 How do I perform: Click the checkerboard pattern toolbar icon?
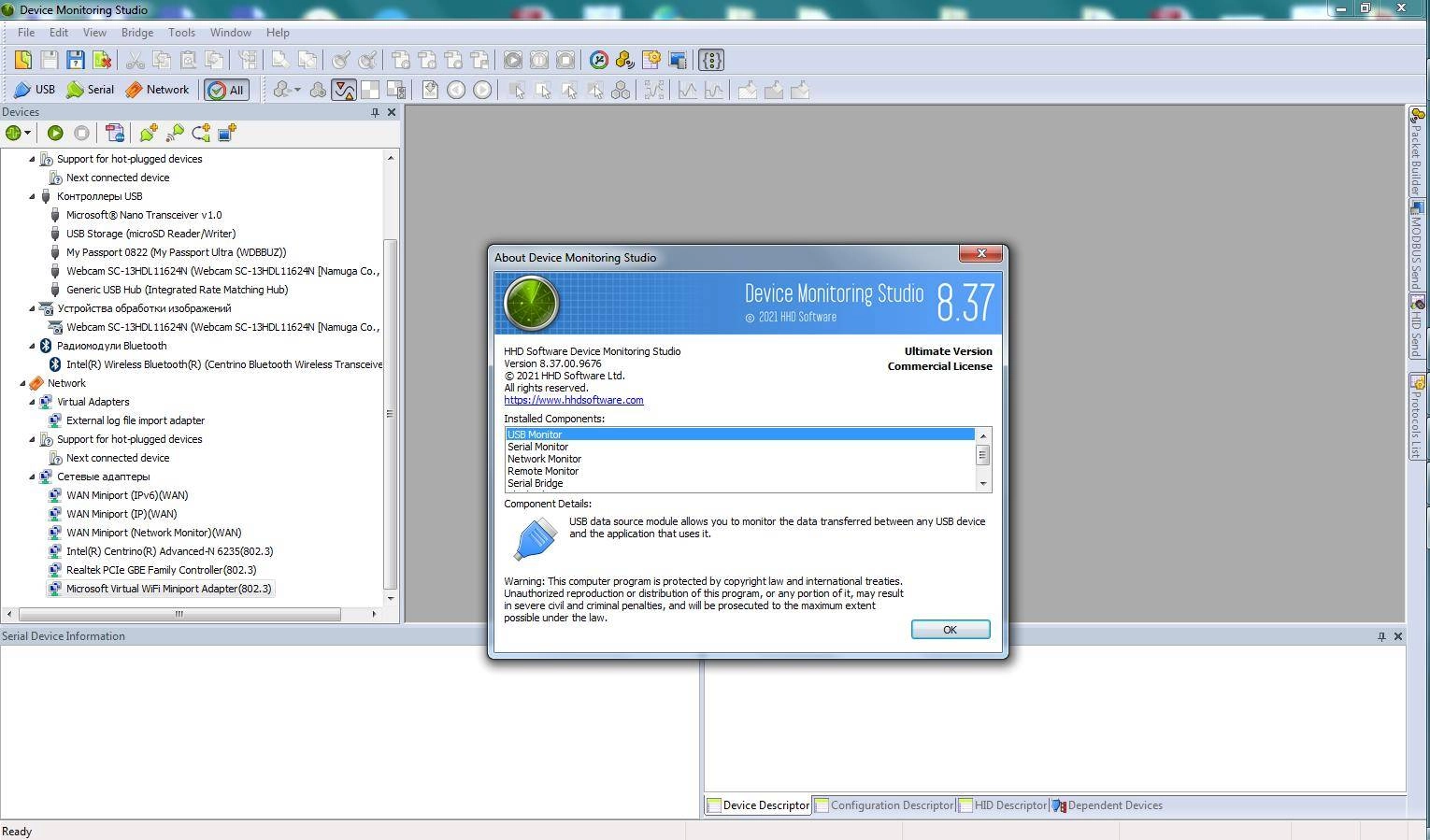coord(370,90)
